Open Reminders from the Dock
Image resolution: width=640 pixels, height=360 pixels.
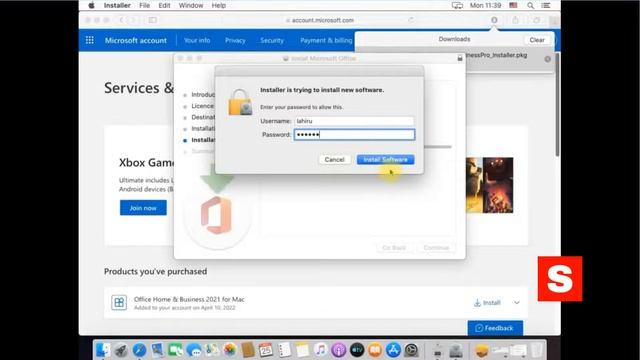coord(284,350)
